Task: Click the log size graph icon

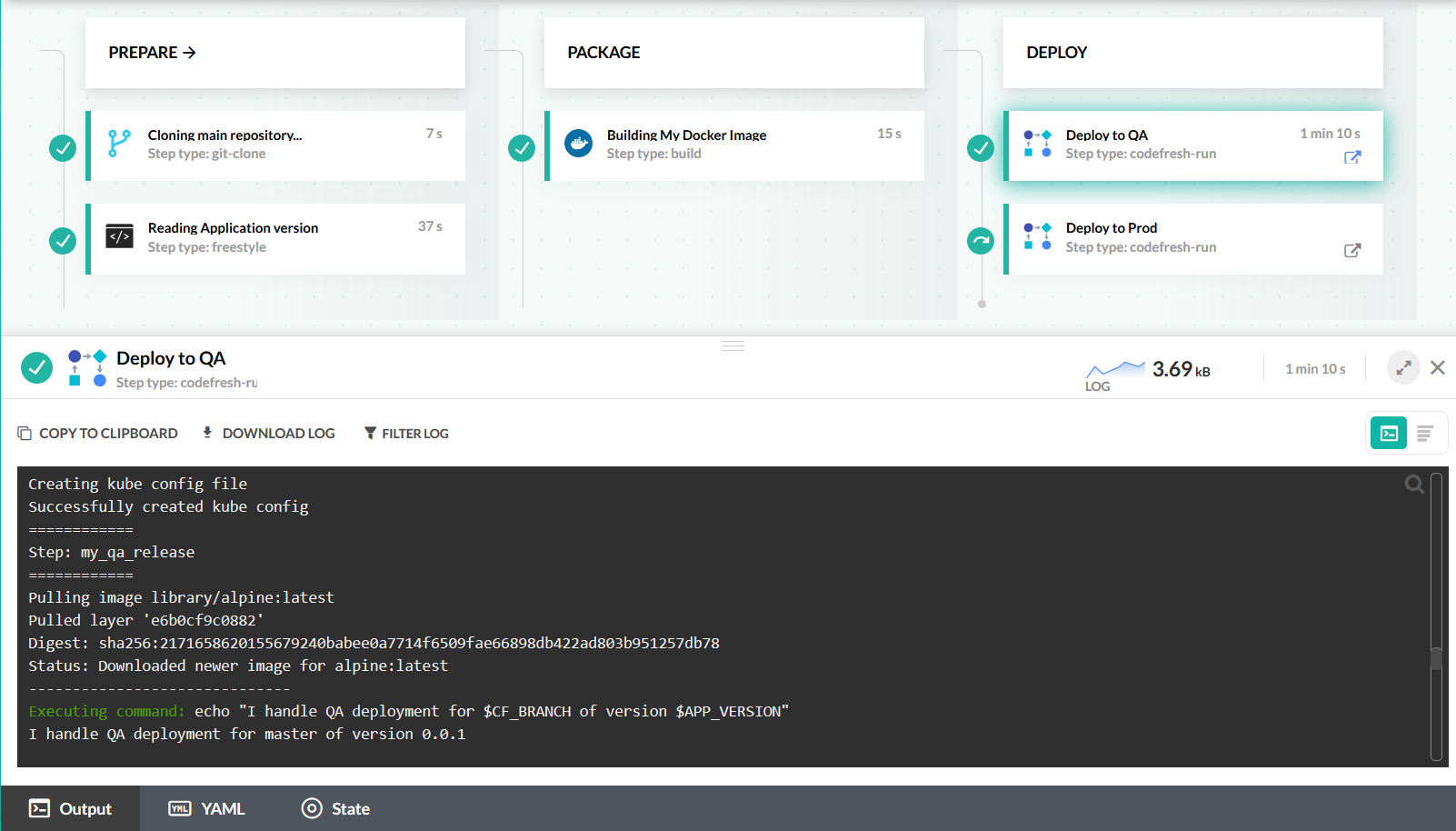Action: click(x=1115, y=368)
